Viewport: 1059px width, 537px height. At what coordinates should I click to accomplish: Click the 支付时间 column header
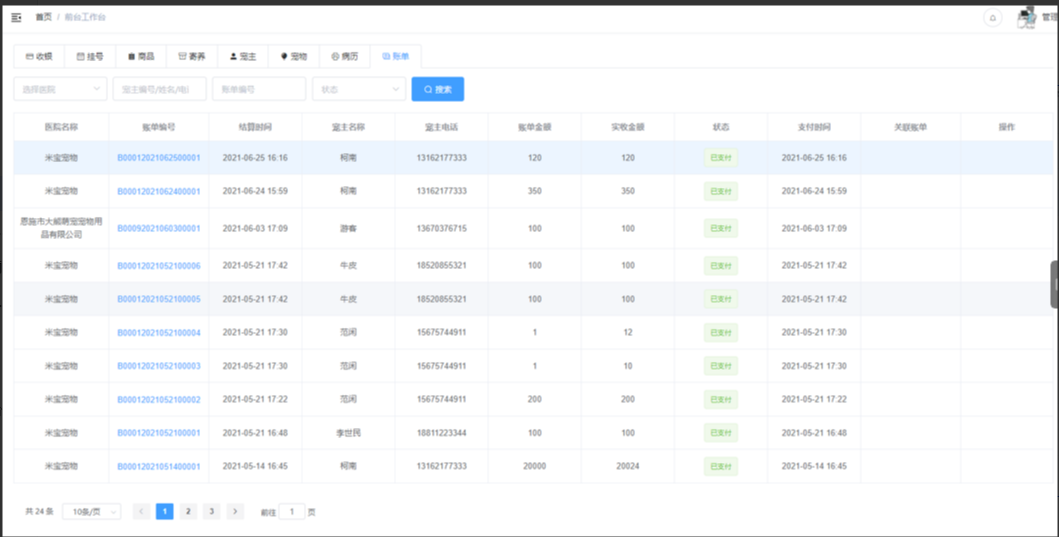pyautogui.click(x=814, y=127)
